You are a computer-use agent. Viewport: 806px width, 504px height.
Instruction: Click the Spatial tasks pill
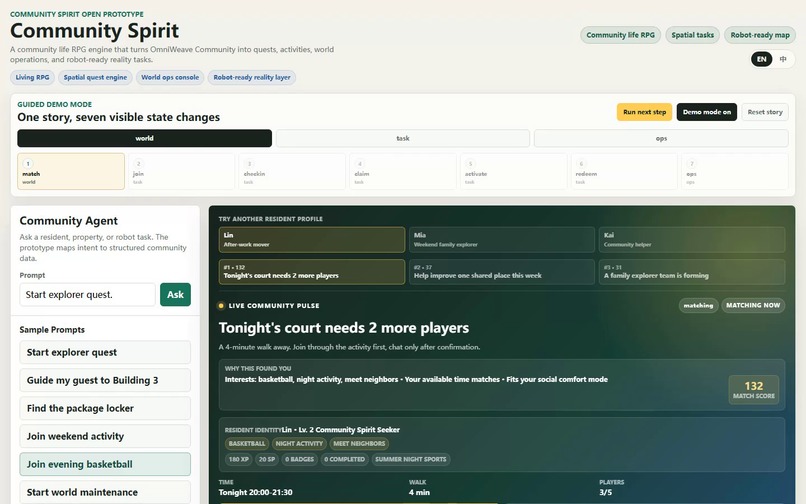[x=692, y=35]
